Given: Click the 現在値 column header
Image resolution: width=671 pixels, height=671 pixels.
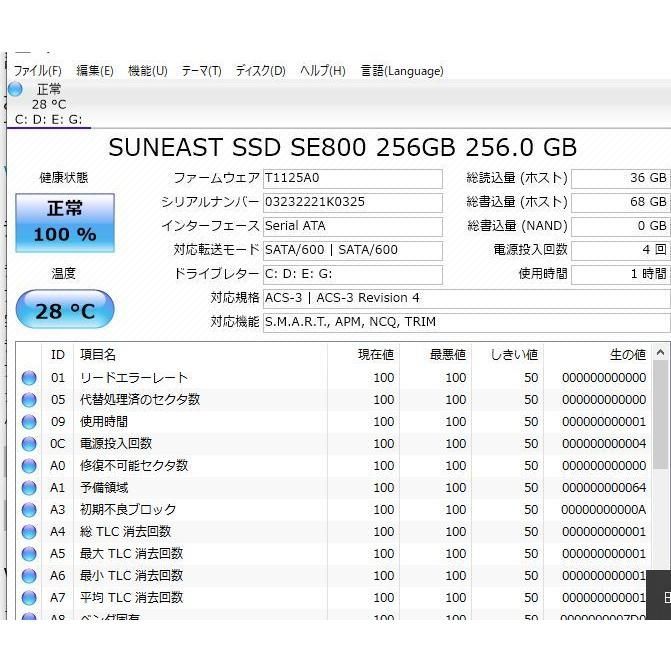Looking at the screenshot, I should click(363, 355).
